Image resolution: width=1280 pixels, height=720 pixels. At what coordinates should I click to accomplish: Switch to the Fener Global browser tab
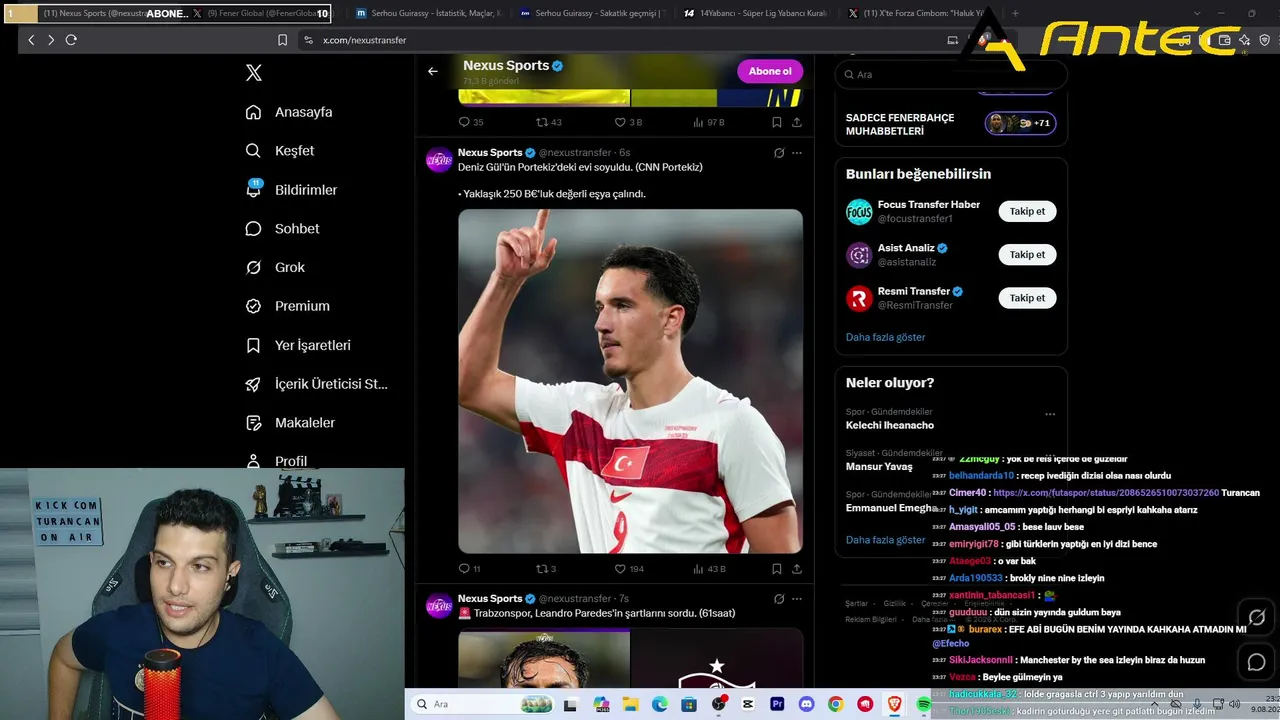258,14
